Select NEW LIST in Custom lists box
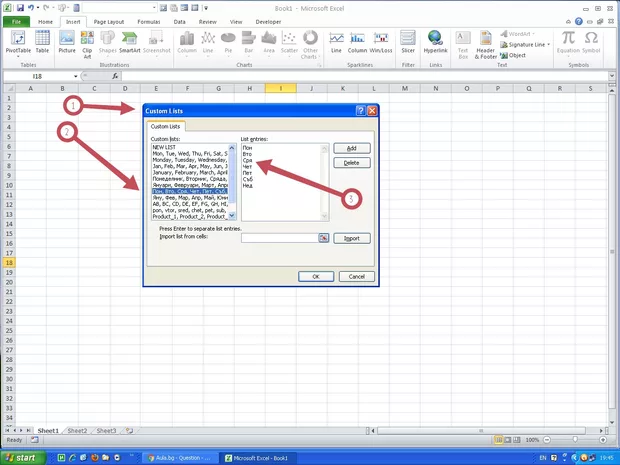This screenshot has width=620, height=465. coord(164,147)
